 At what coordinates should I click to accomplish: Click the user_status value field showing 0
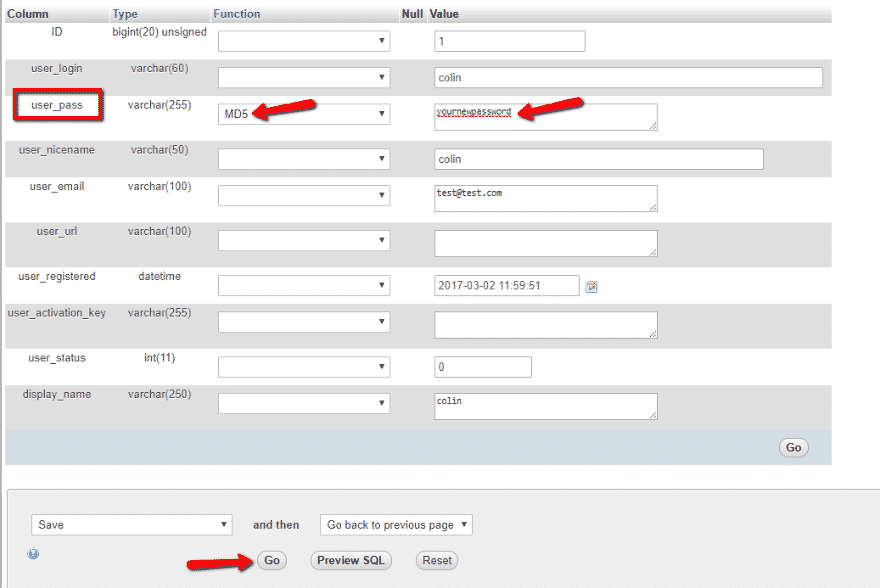[x=483, y=366]
